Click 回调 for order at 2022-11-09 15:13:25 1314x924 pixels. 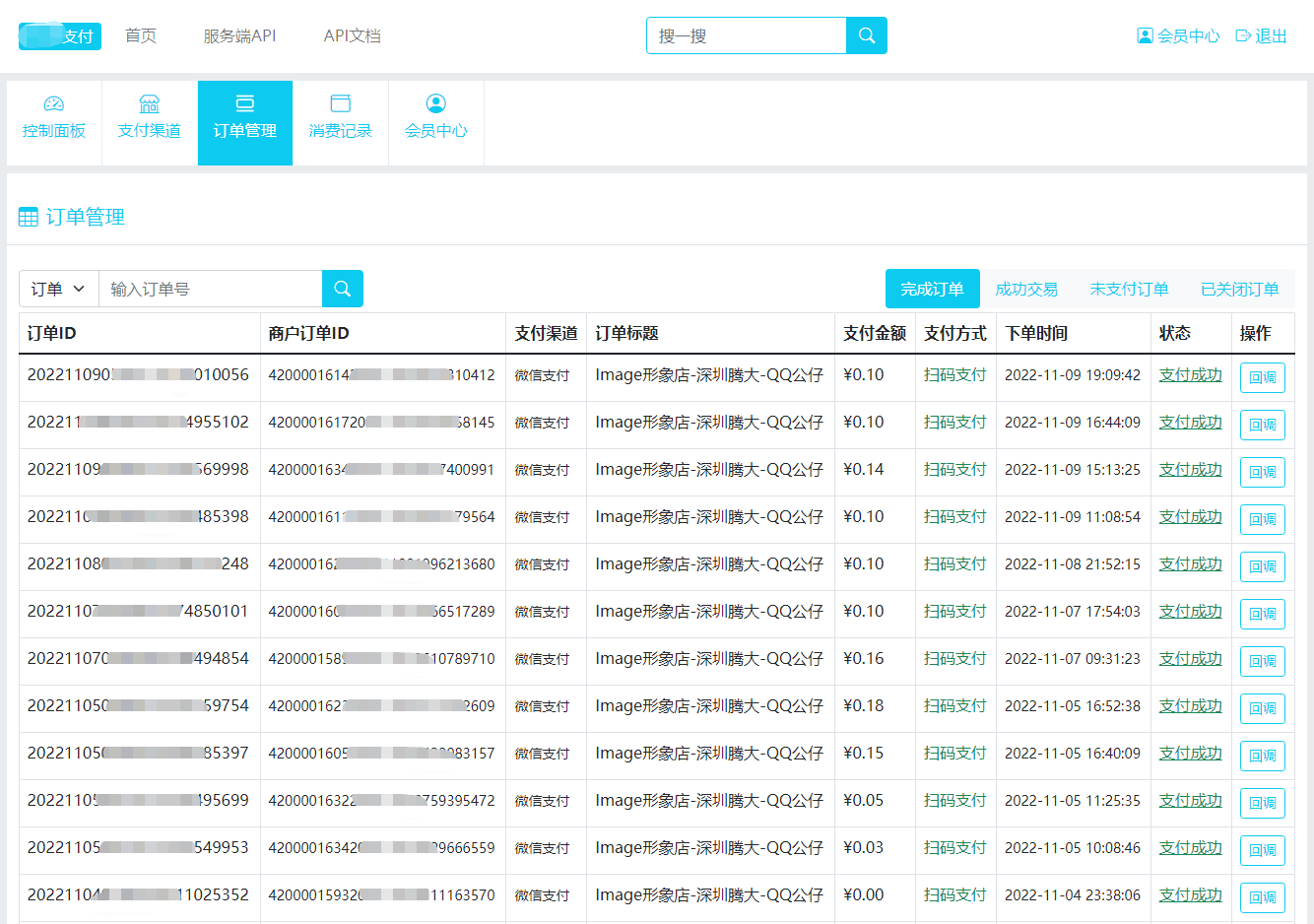(1263, 472)
